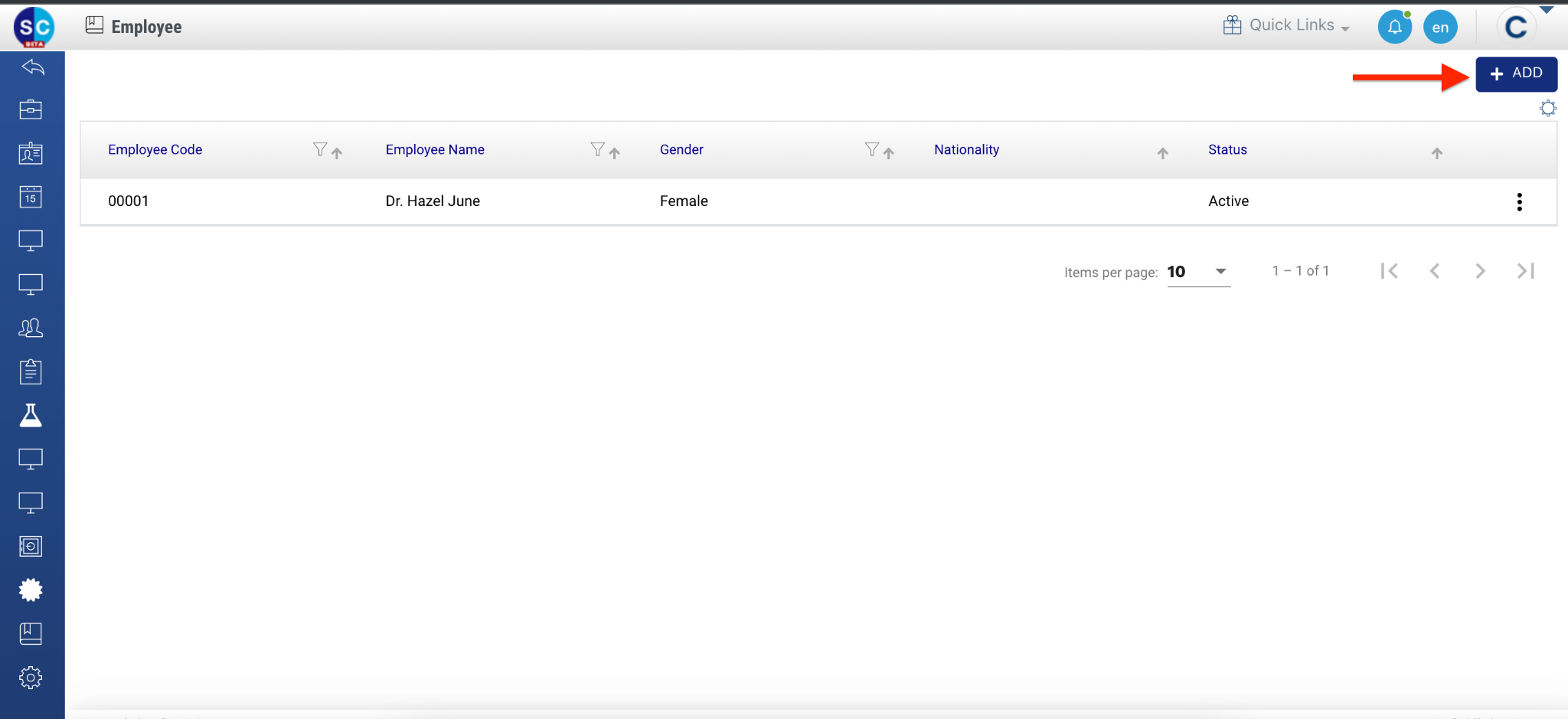The image size is (1568, 719).
Task: Open the calendar sidebar icon
Action: coord(31,197)
